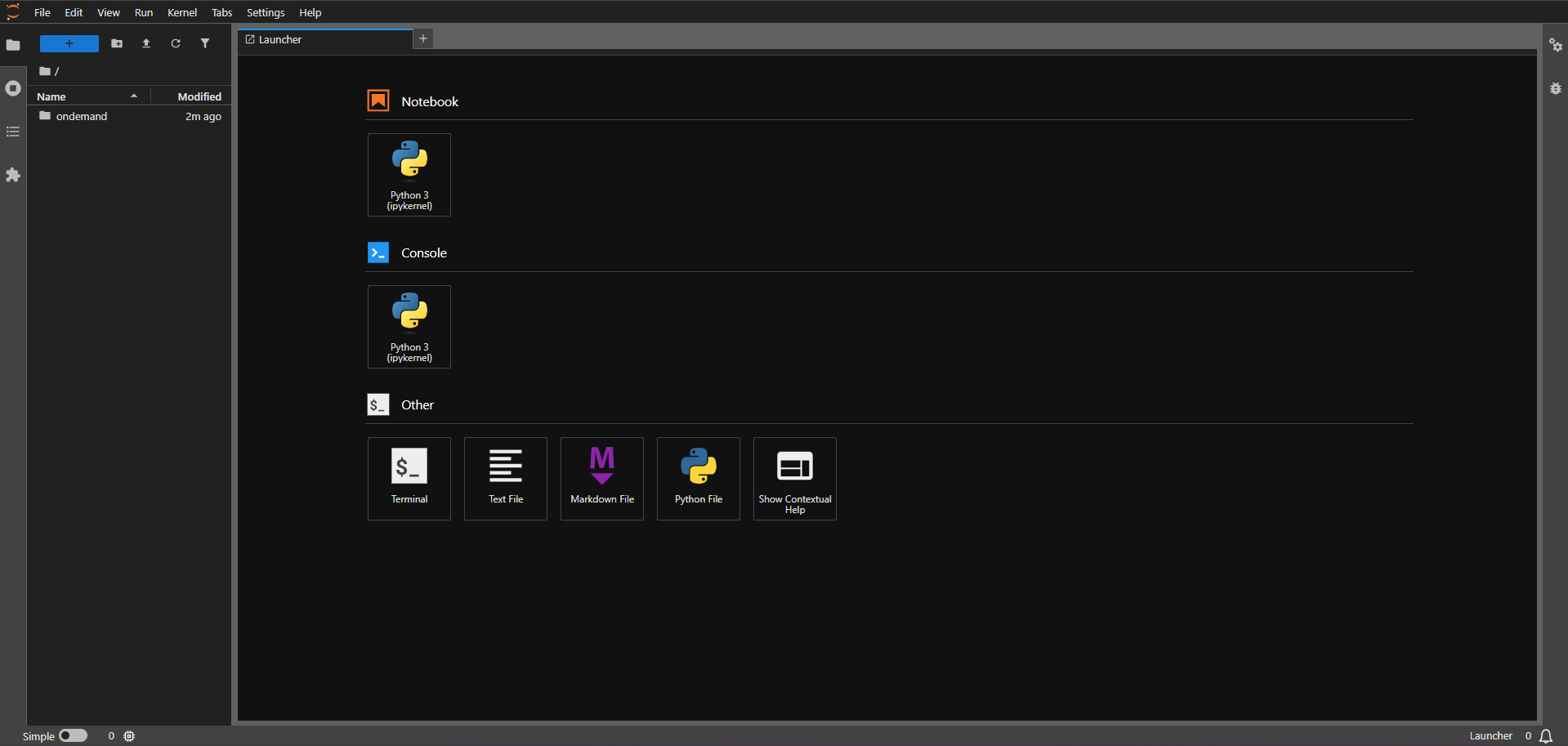
Task: Sort files by the Name column
Action: pyautogui.click(x=51, y=96)
